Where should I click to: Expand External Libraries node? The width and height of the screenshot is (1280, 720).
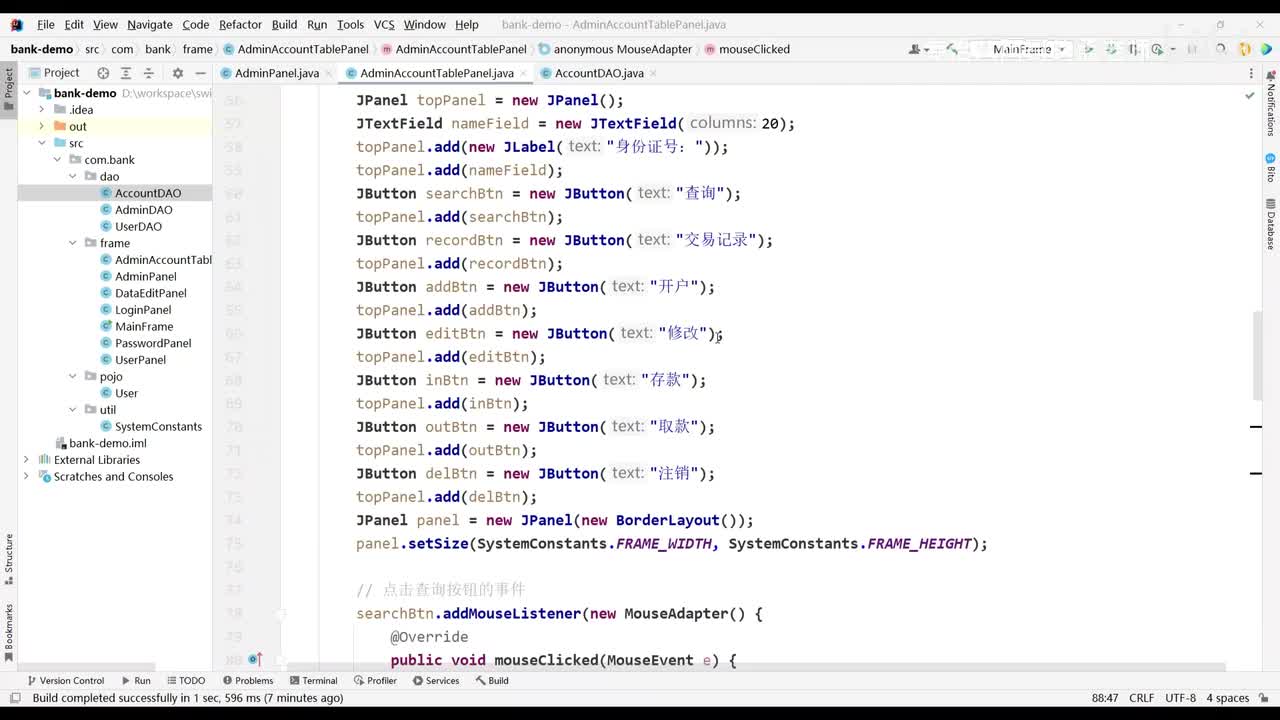(26, 460)
